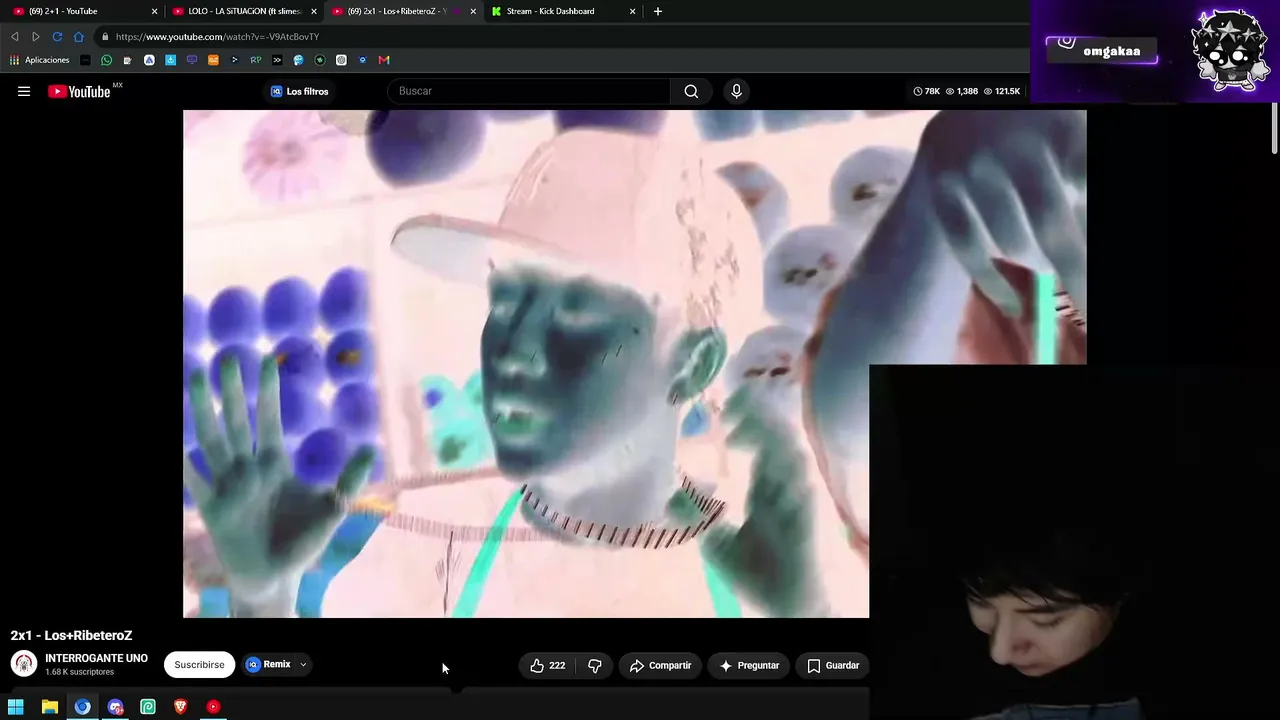Viewport: 1280px width, 720px height.
Task: Open the INTERROGANTE UNO channel avatar
Action: (x=24, y=664)
